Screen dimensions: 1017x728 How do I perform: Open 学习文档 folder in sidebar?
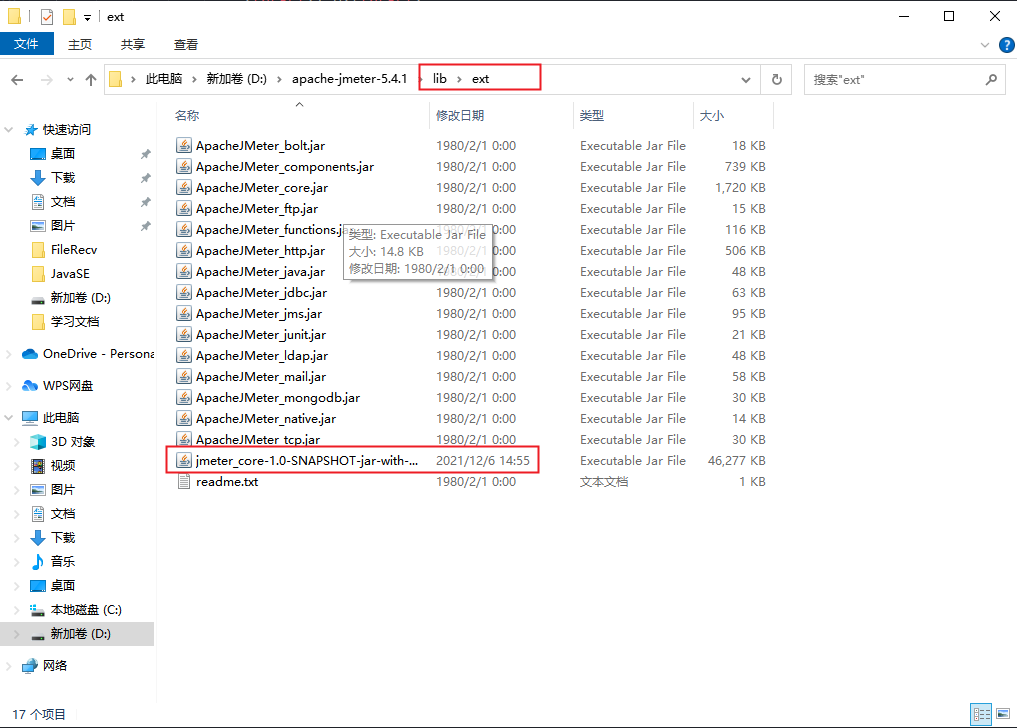click(x=75, y=322)
